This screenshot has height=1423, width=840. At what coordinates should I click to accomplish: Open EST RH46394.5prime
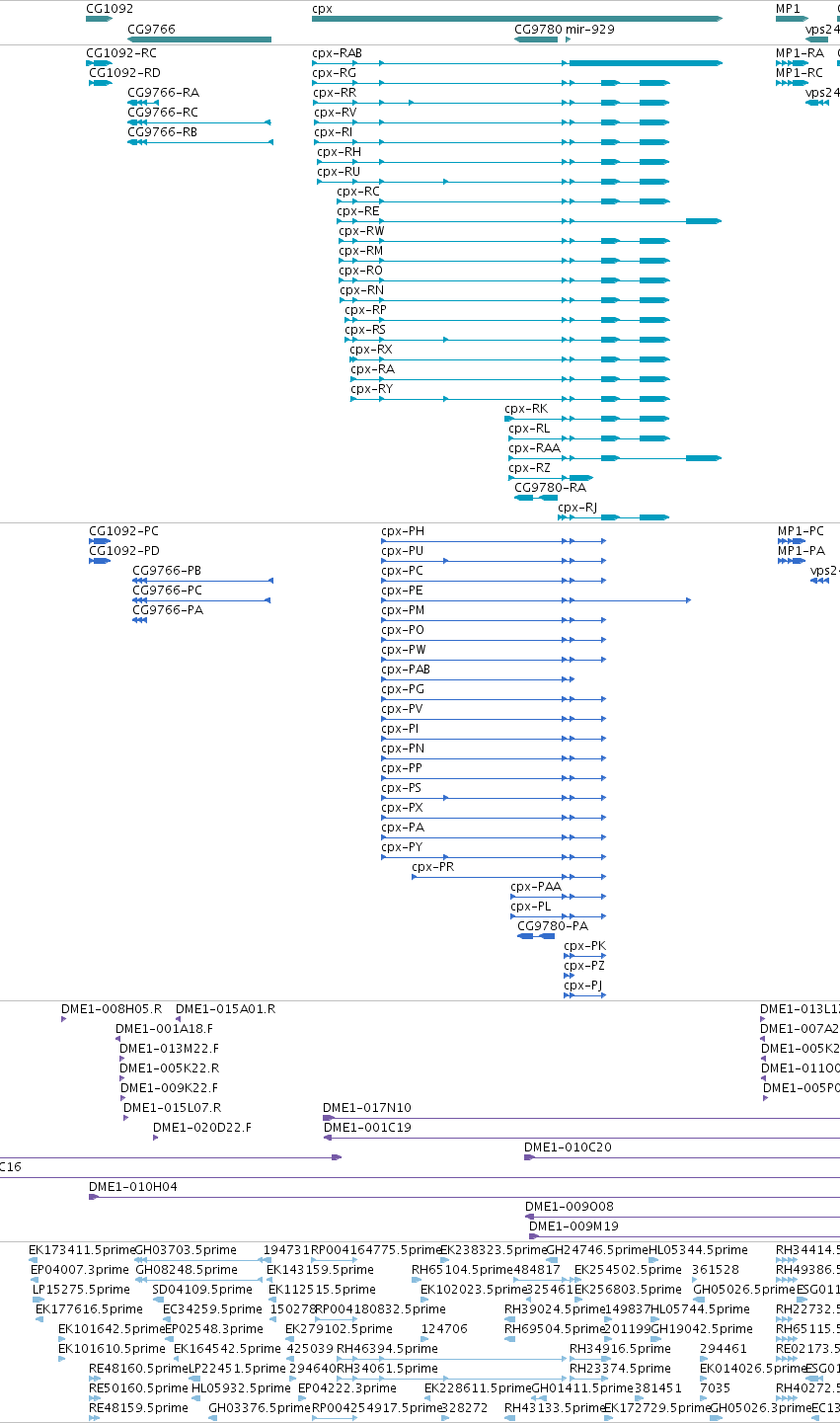(387, 1349)
